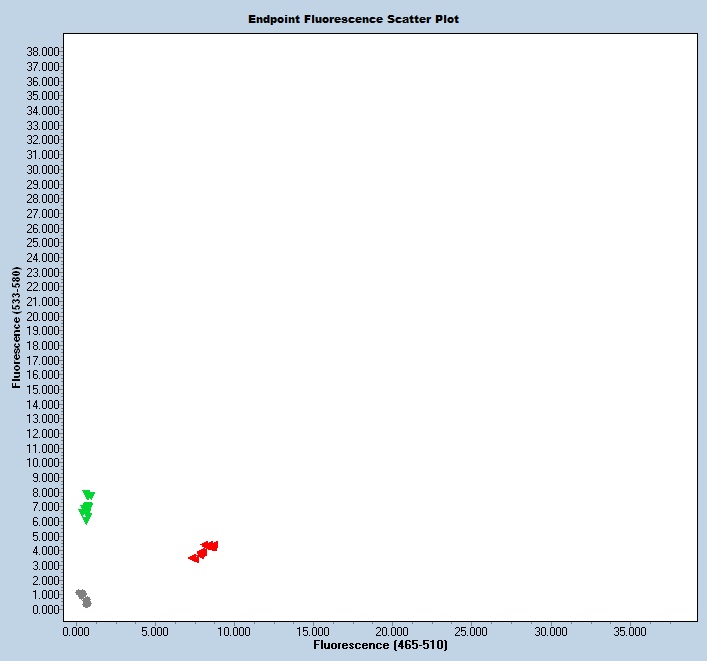Click the 38.000 y-axis tick label
This screenshot has height=661, width=707.
[x=44, y=52]
